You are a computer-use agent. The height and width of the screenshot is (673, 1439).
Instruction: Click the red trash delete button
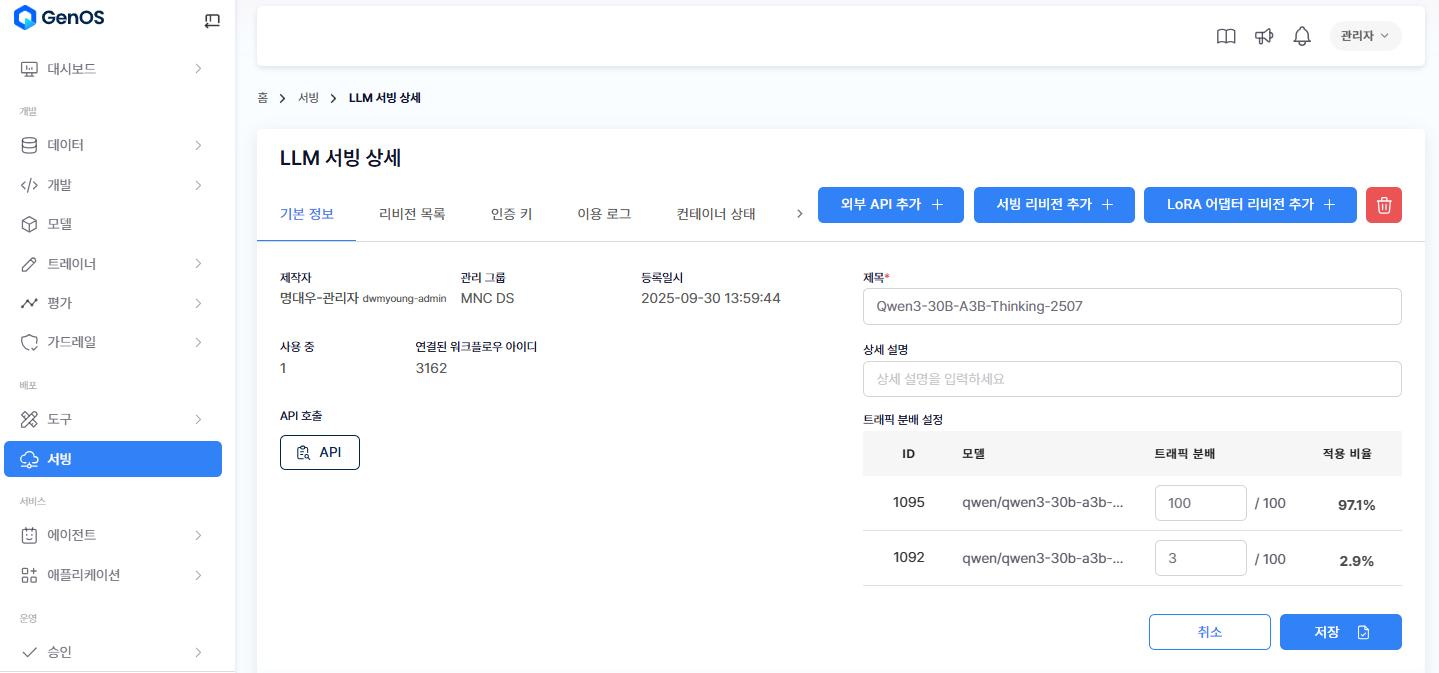(1384, 205)
